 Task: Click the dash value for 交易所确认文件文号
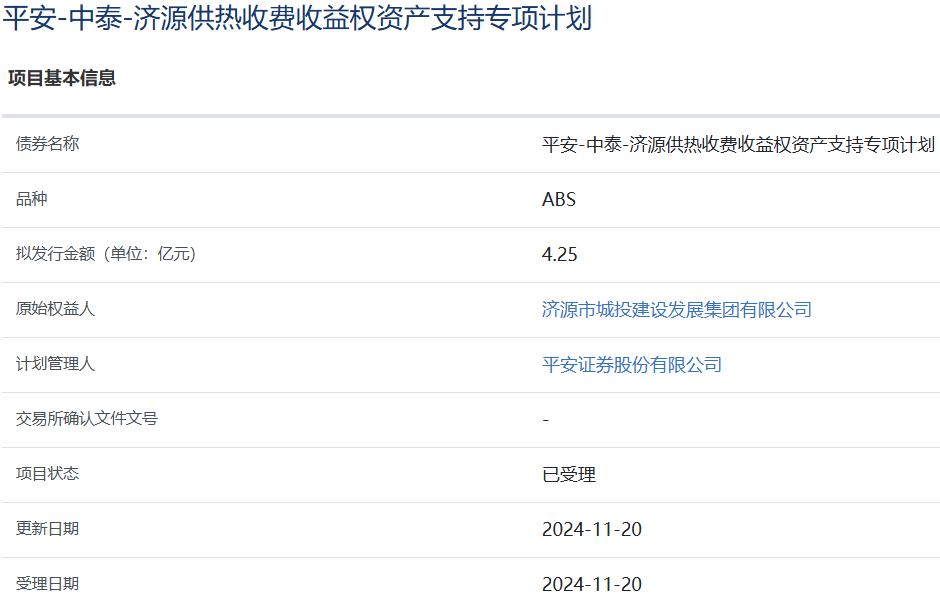(545, 420)
